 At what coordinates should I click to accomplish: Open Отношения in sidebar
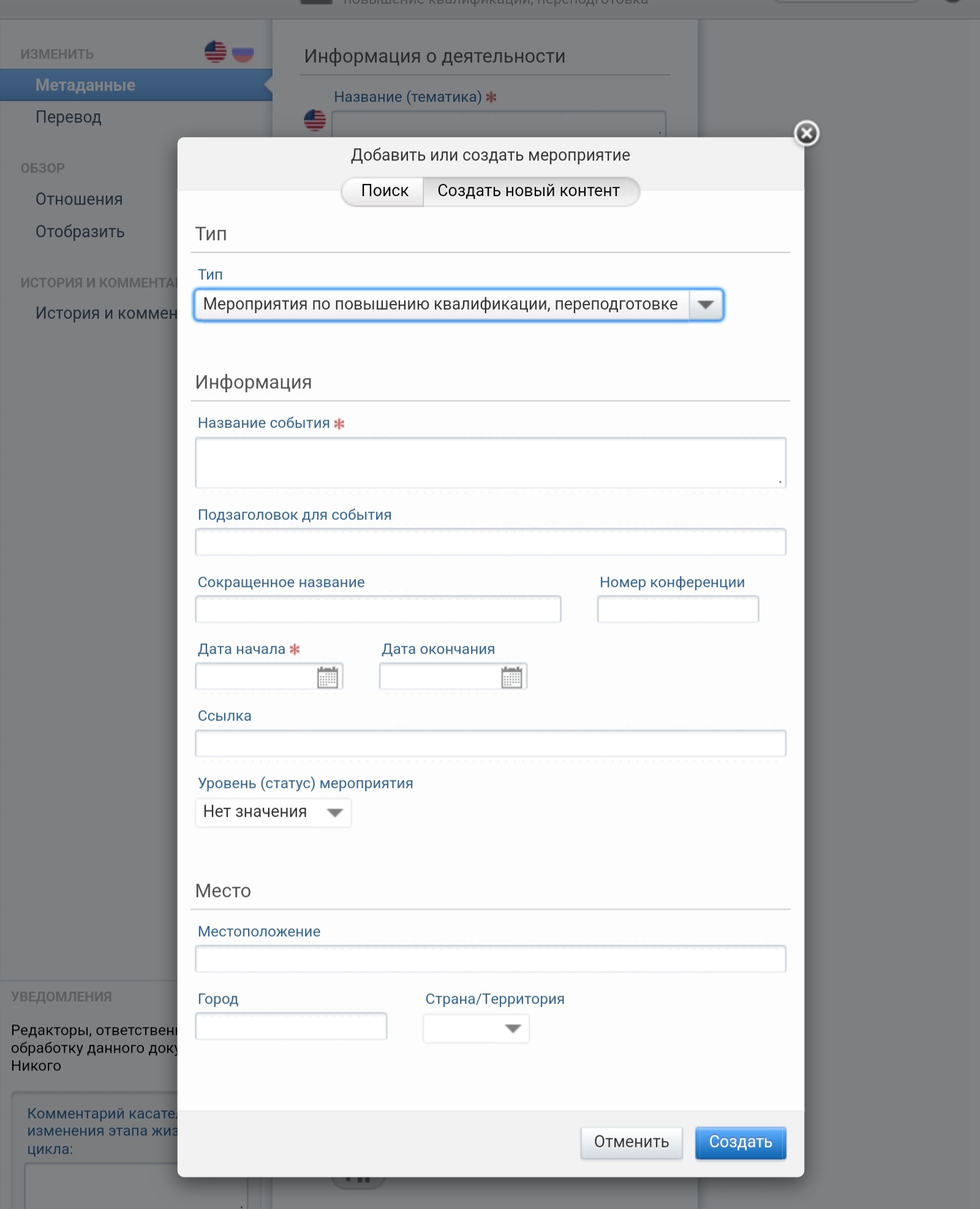click(x=79, y=199)
